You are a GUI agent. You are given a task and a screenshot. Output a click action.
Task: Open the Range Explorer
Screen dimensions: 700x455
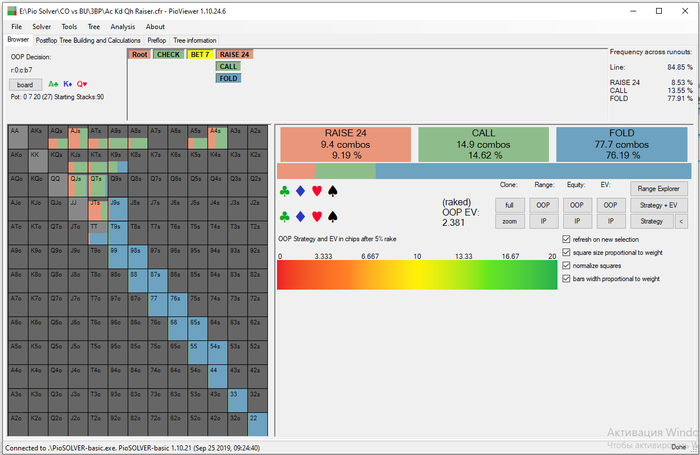pyautogui.click(x=658, y=188)
